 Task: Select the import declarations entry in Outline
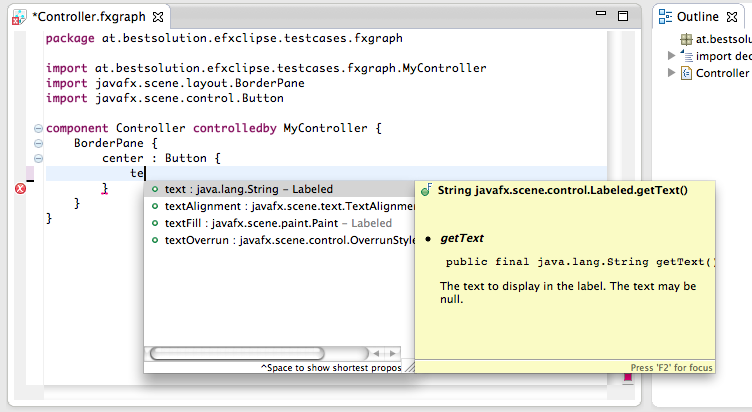(x=724, y=56)
